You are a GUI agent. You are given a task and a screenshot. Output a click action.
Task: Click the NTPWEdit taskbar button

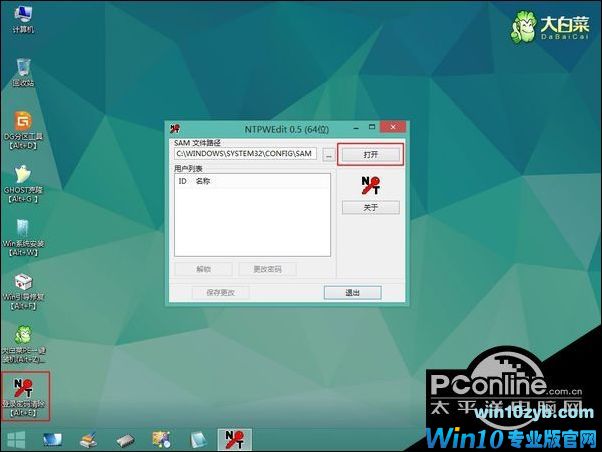pos(234,439)
